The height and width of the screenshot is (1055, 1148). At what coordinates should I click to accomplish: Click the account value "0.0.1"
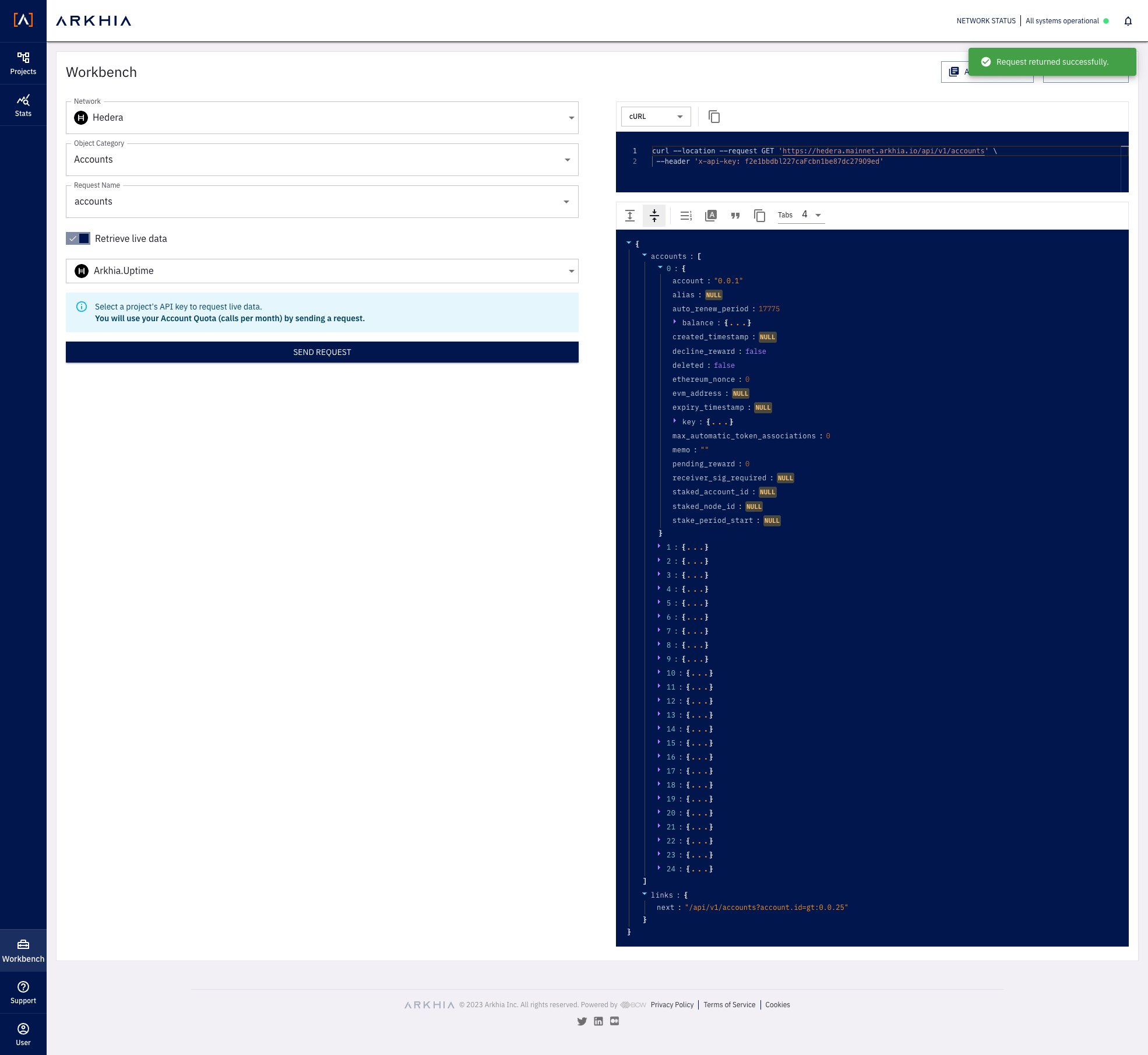coord(728,281)
